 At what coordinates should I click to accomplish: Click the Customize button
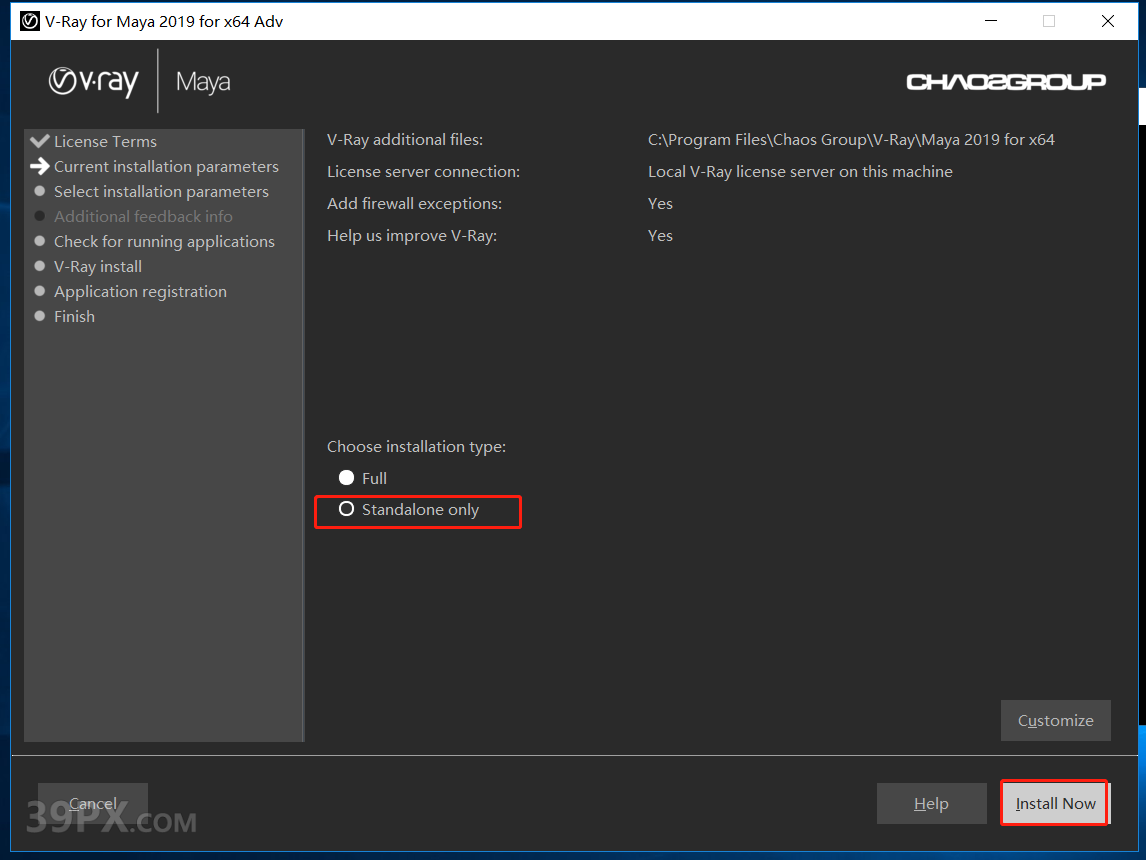click(x=1055, y=720)
